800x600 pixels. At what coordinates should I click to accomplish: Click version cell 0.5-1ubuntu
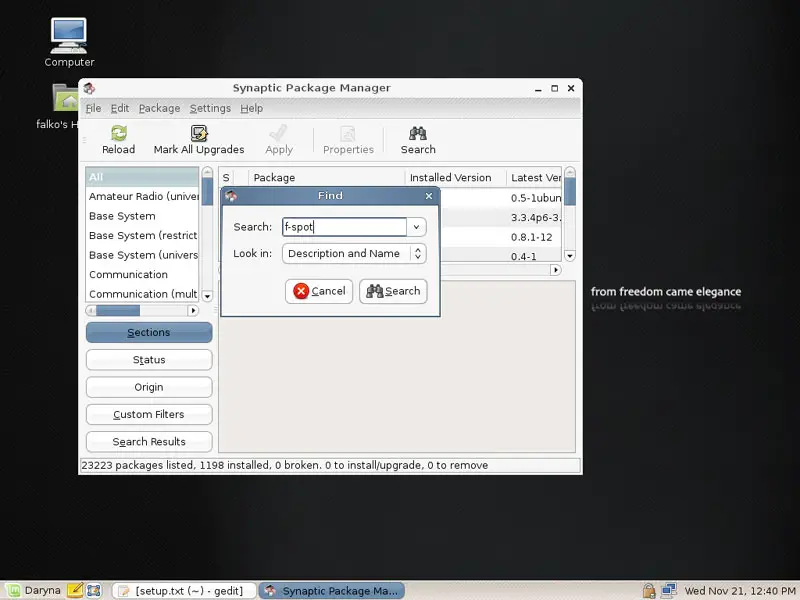(x=536, y=198)
